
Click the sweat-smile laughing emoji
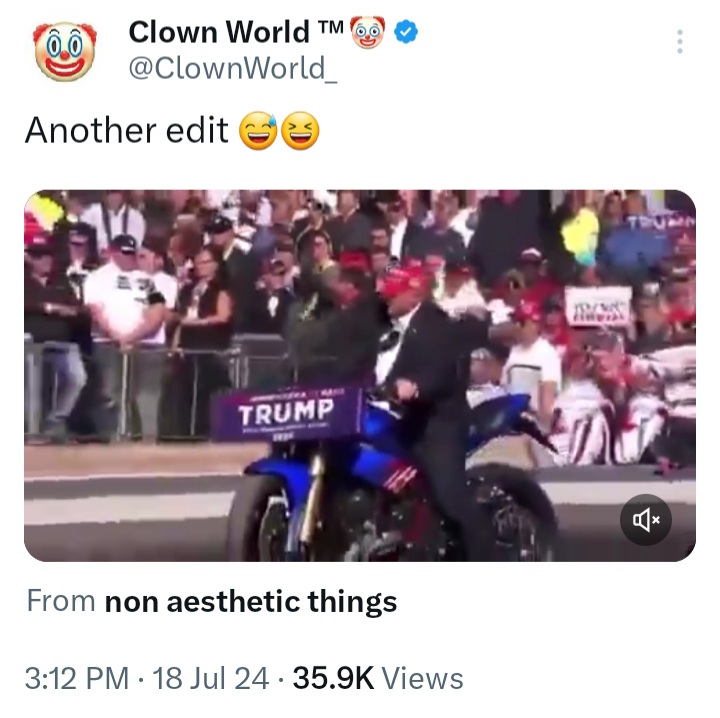(258, 131)
